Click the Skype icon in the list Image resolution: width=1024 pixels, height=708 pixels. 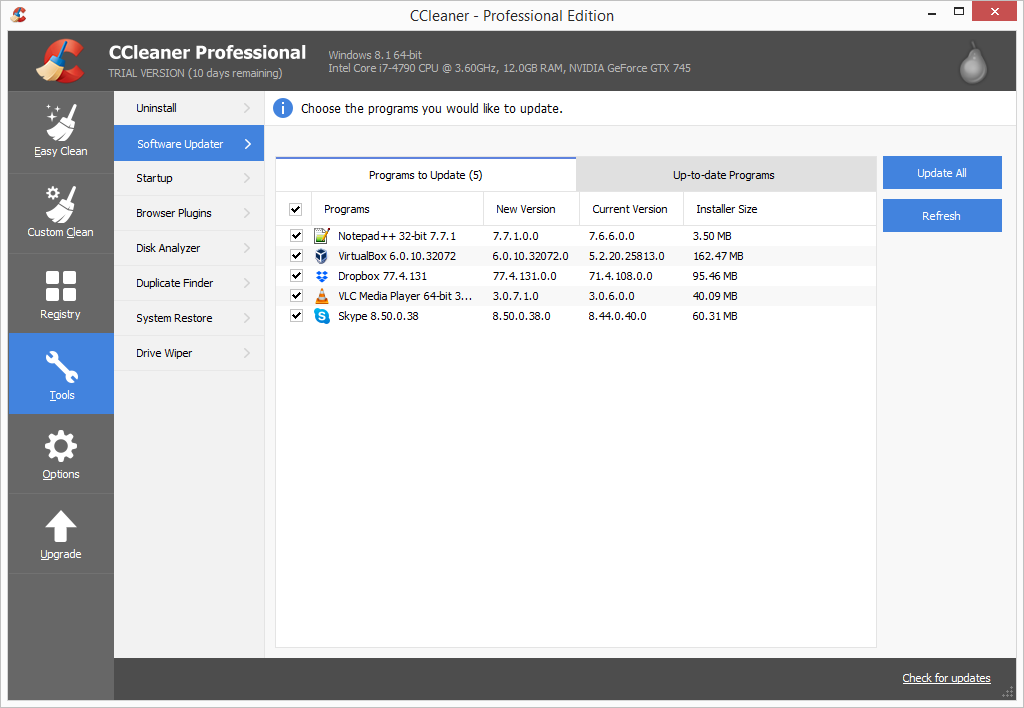tap(322, 315)
